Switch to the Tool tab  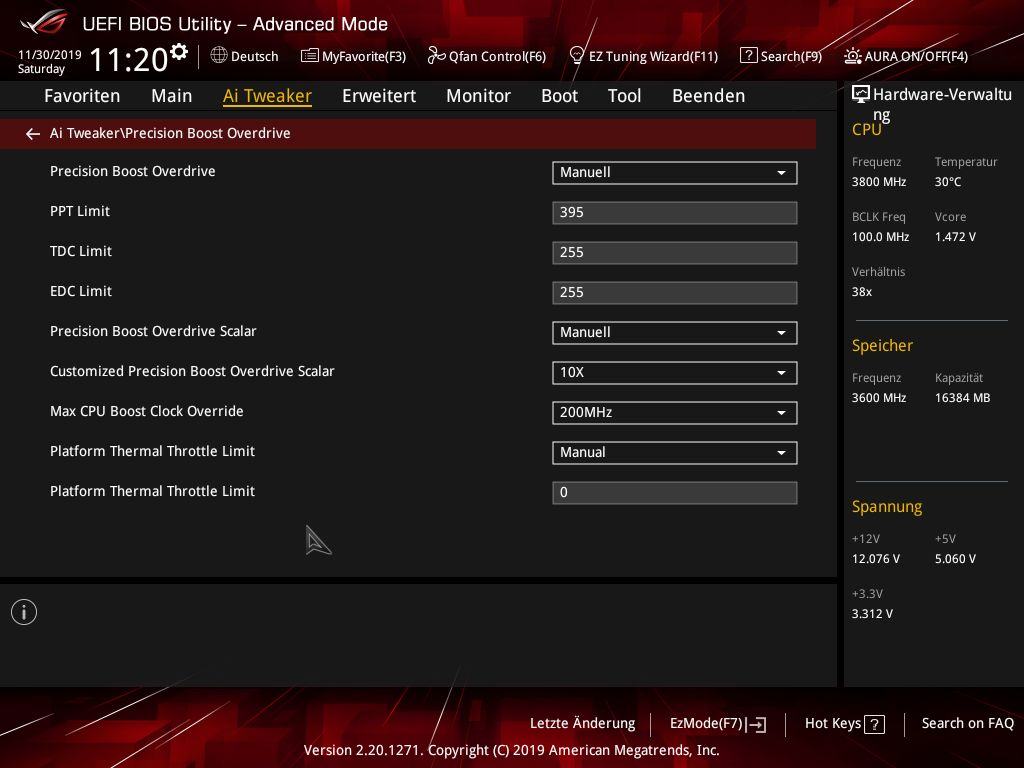pyautogui.click(x=624, y=96)
